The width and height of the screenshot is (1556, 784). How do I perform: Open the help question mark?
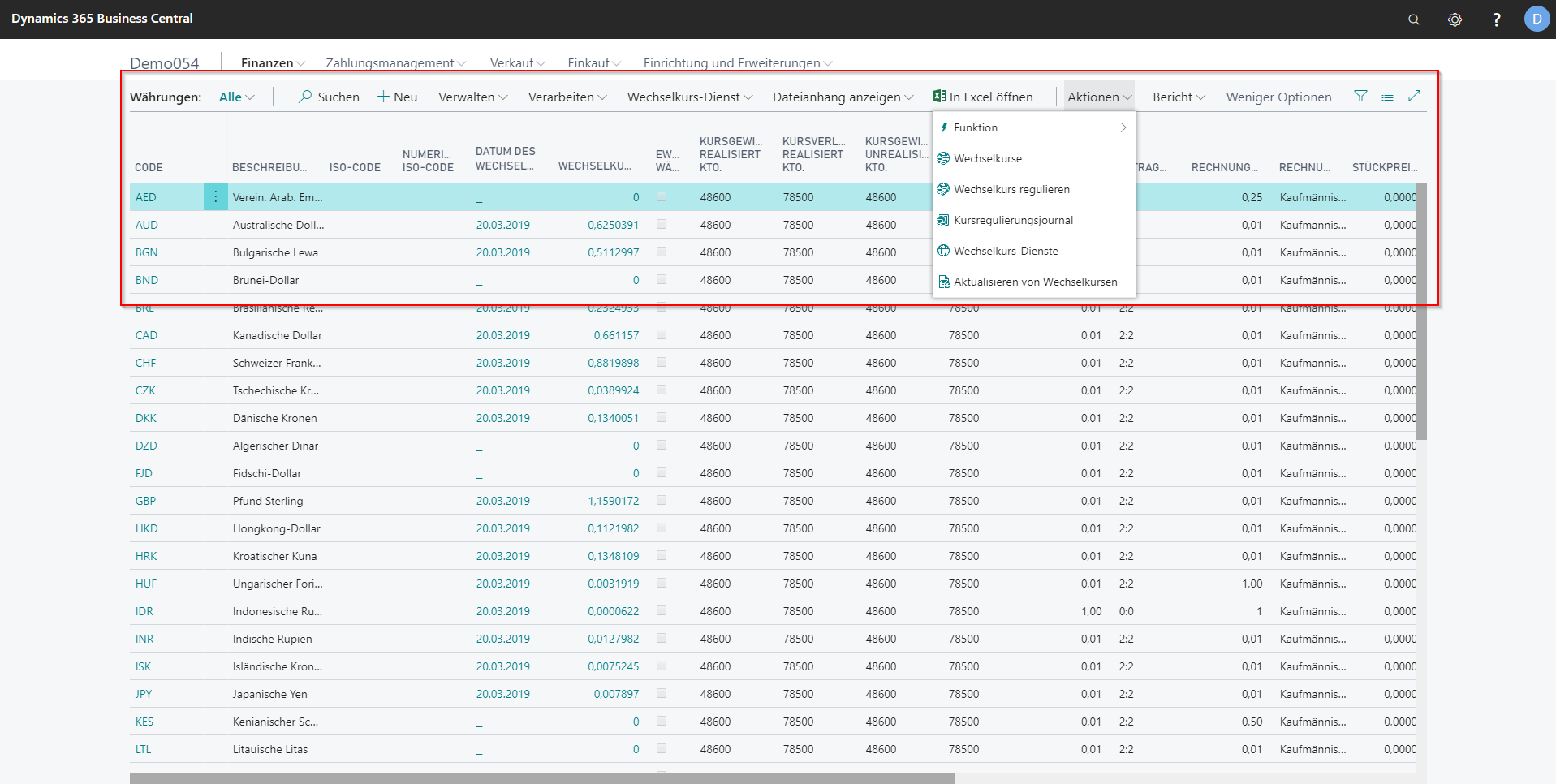point(1496,19)
